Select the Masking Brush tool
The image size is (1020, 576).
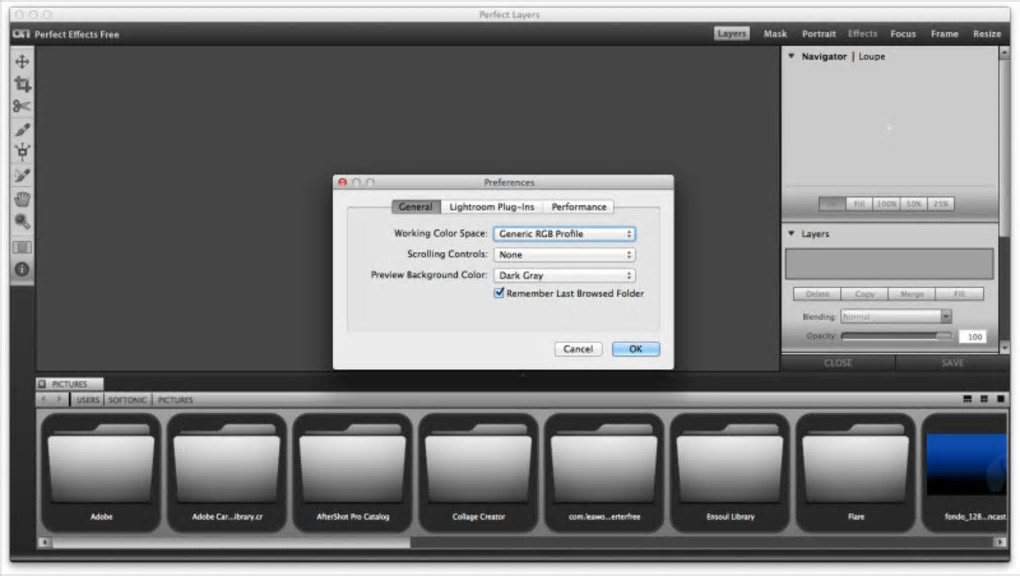pyautogui.click(x=22, y=130)
